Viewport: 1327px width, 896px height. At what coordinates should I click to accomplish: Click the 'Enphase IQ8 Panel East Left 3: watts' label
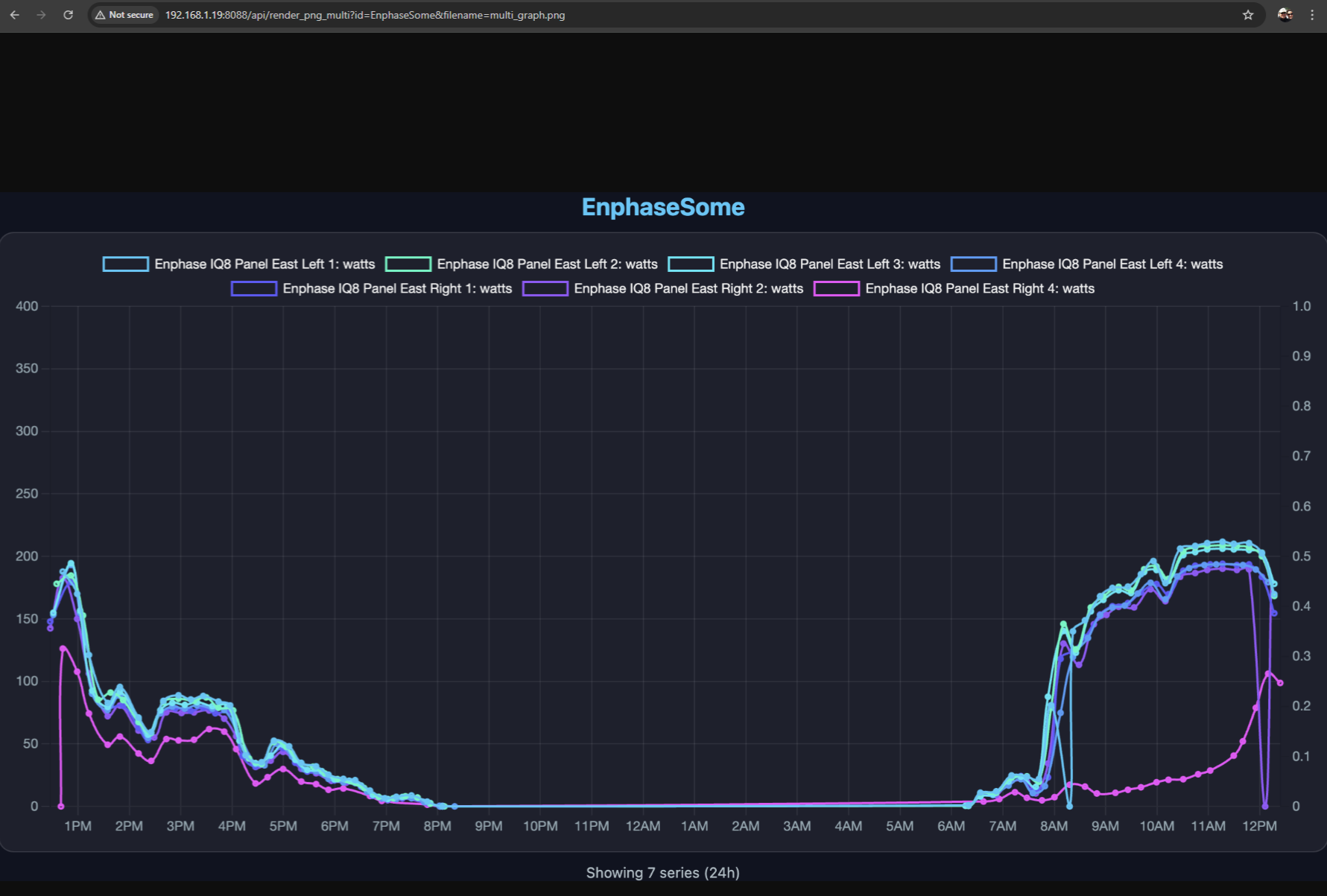point(830,264)
